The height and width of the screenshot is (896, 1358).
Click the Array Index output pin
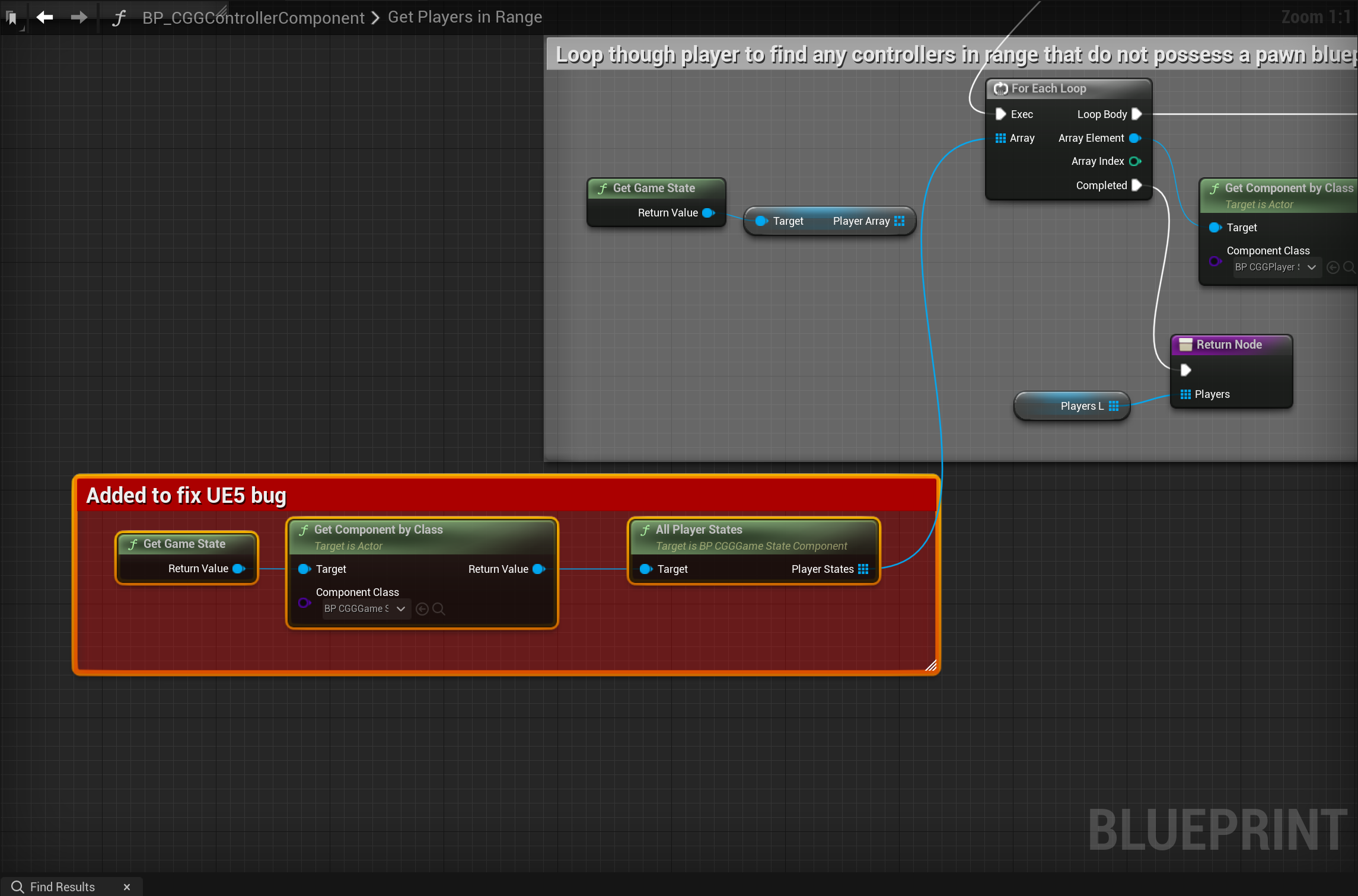[1135, 161]
